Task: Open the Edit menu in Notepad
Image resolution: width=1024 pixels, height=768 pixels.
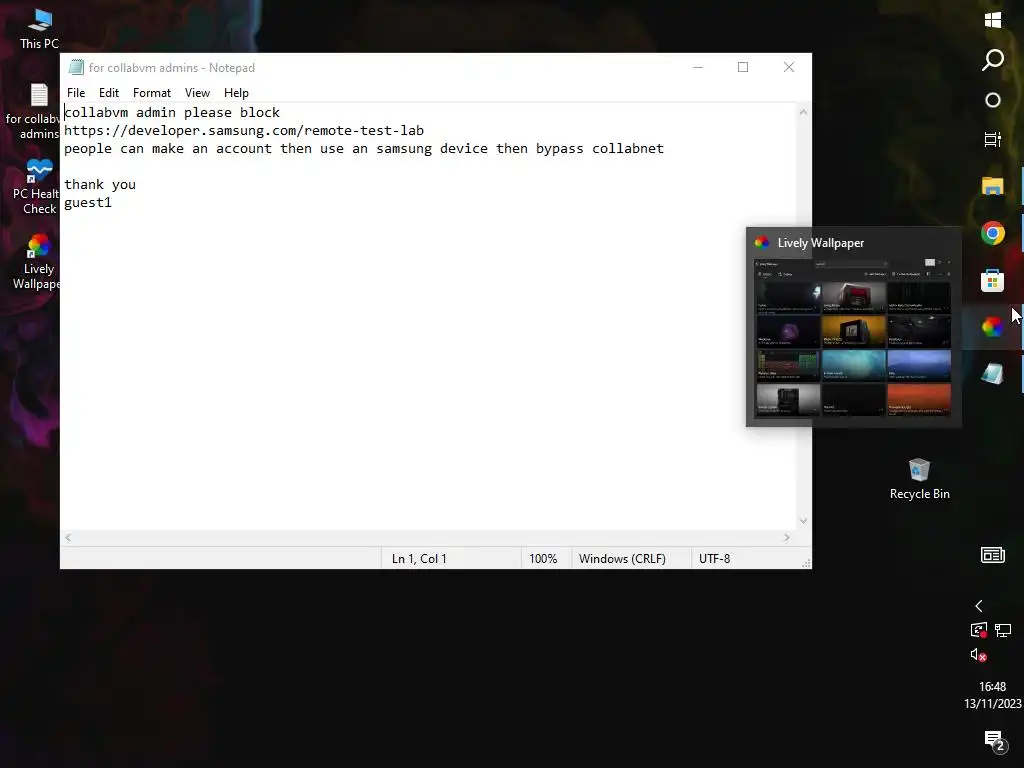Action: 108,93
